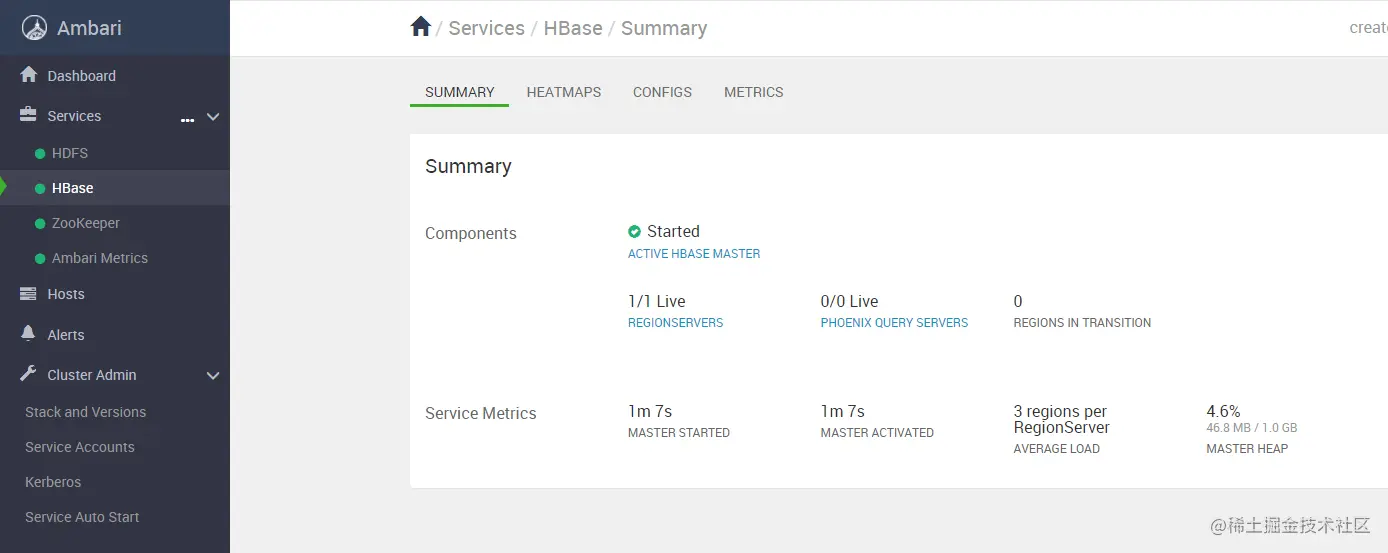Click the Ambari title text

[x=89, y=28]
